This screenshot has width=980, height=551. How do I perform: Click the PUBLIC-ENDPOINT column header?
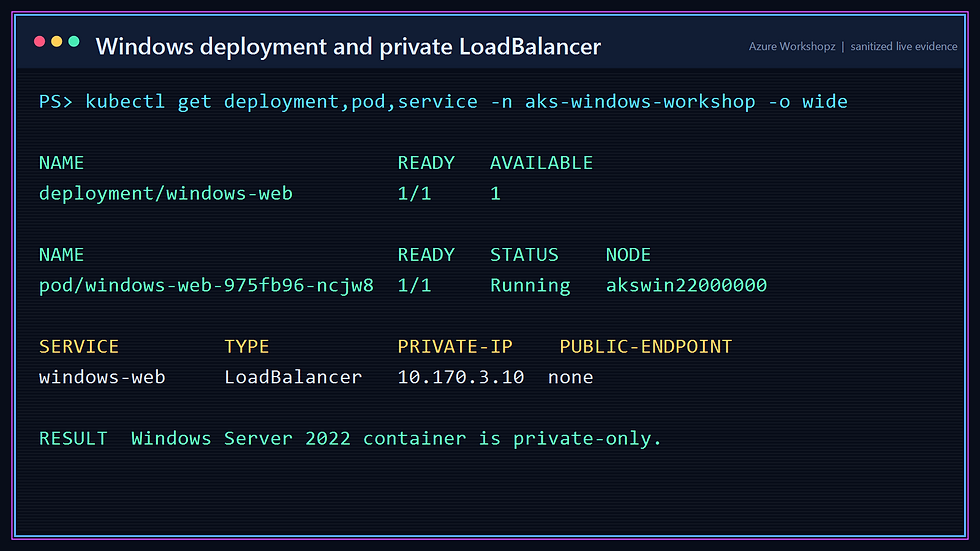(x=646, y=347)
